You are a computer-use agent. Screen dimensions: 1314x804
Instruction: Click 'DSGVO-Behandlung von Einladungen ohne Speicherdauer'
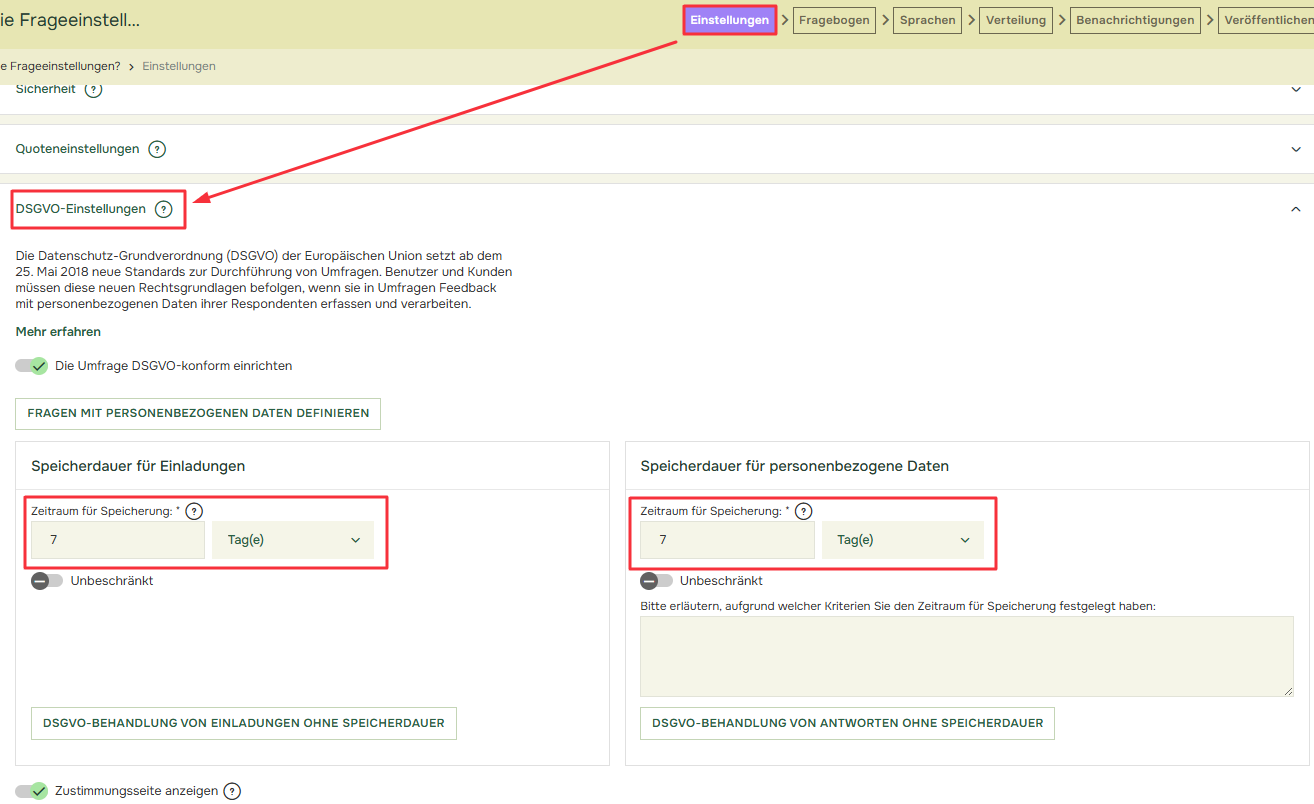click(244, 723)
